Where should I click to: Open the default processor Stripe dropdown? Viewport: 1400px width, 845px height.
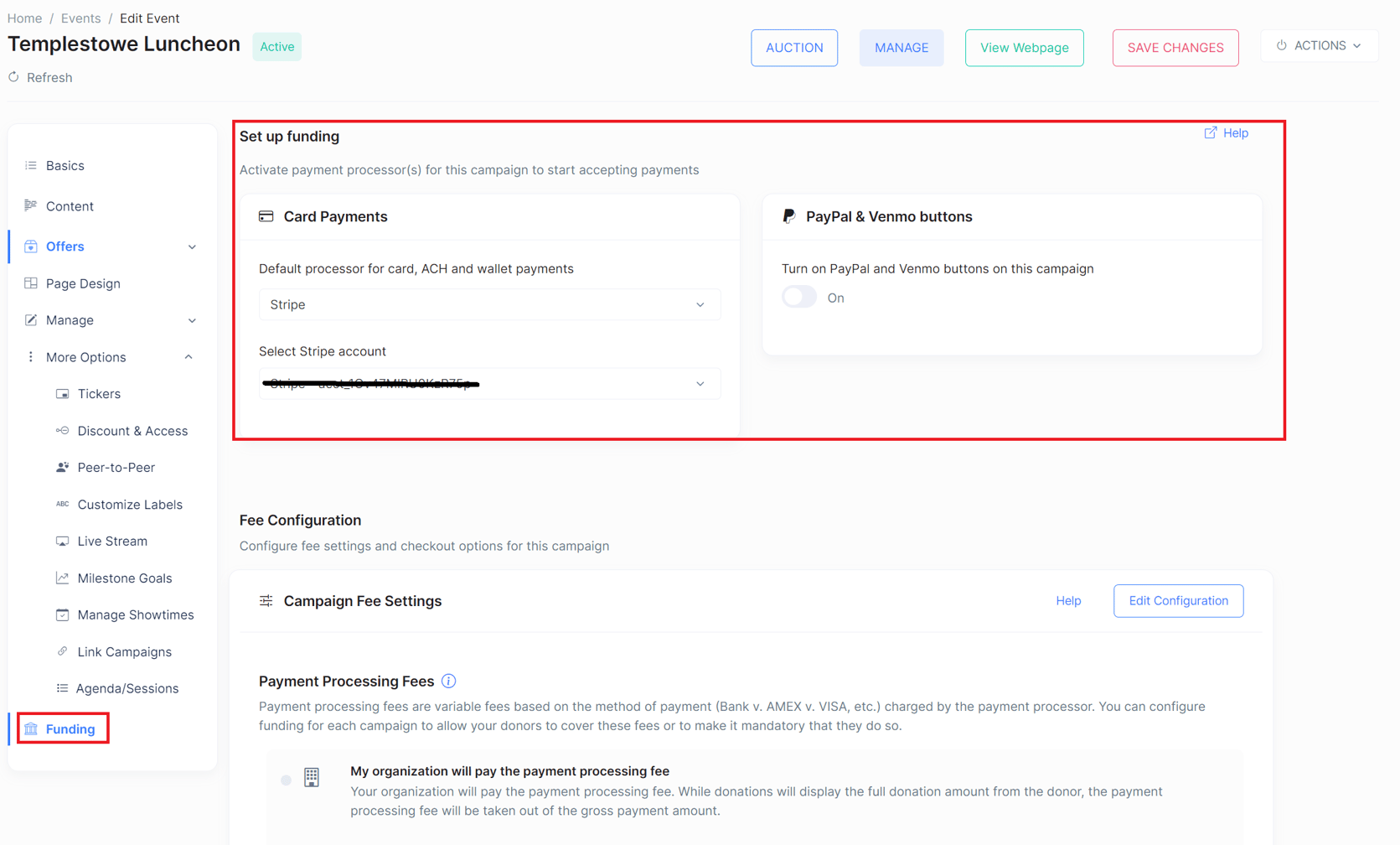point(489,305)
